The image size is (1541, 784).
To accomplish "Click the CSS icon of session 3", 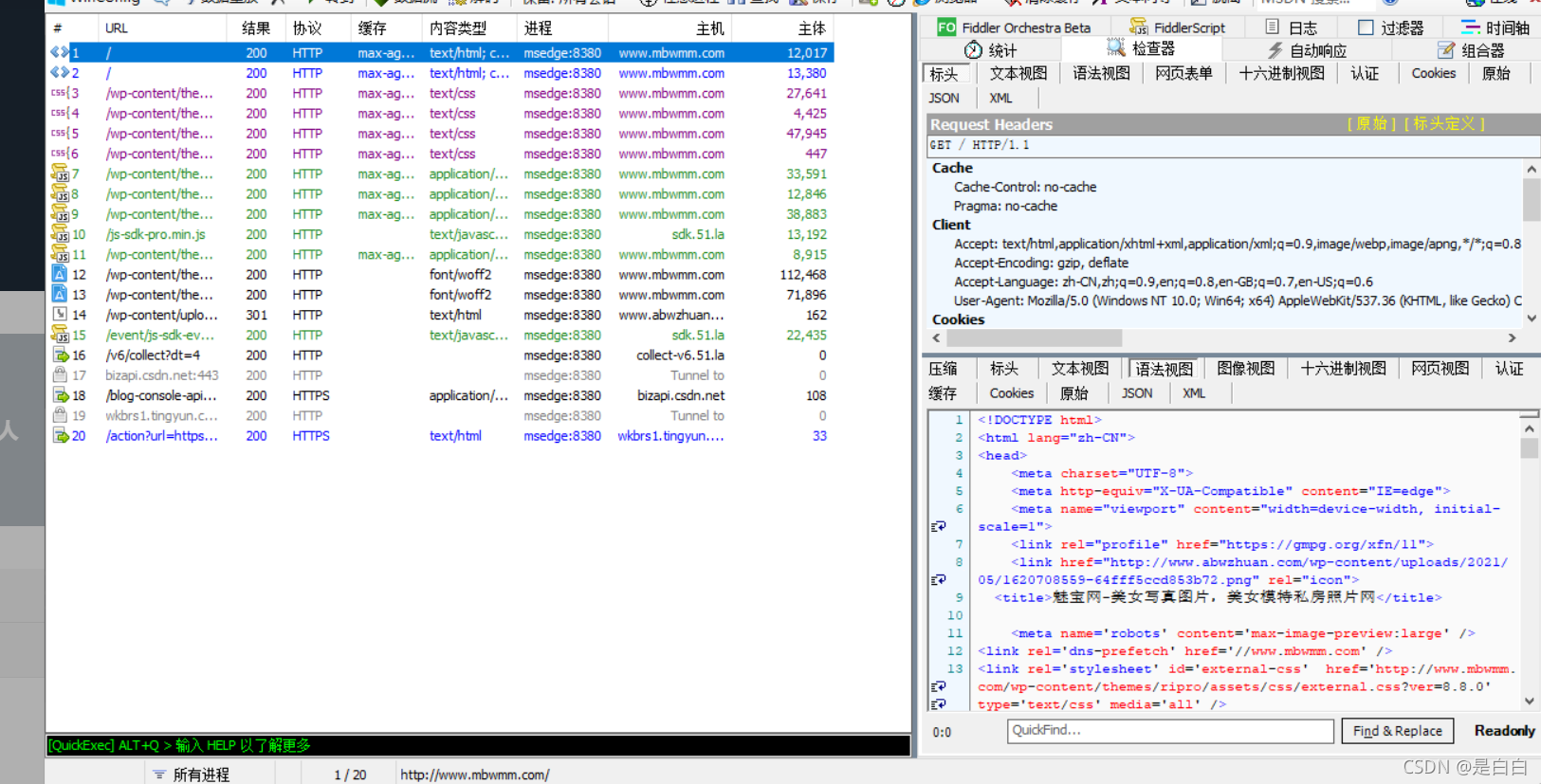I will [59, 93].
